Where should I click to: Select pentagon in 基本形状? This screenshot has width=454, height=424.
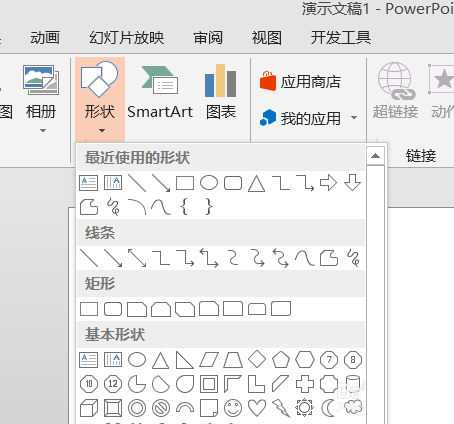[281, 360]
